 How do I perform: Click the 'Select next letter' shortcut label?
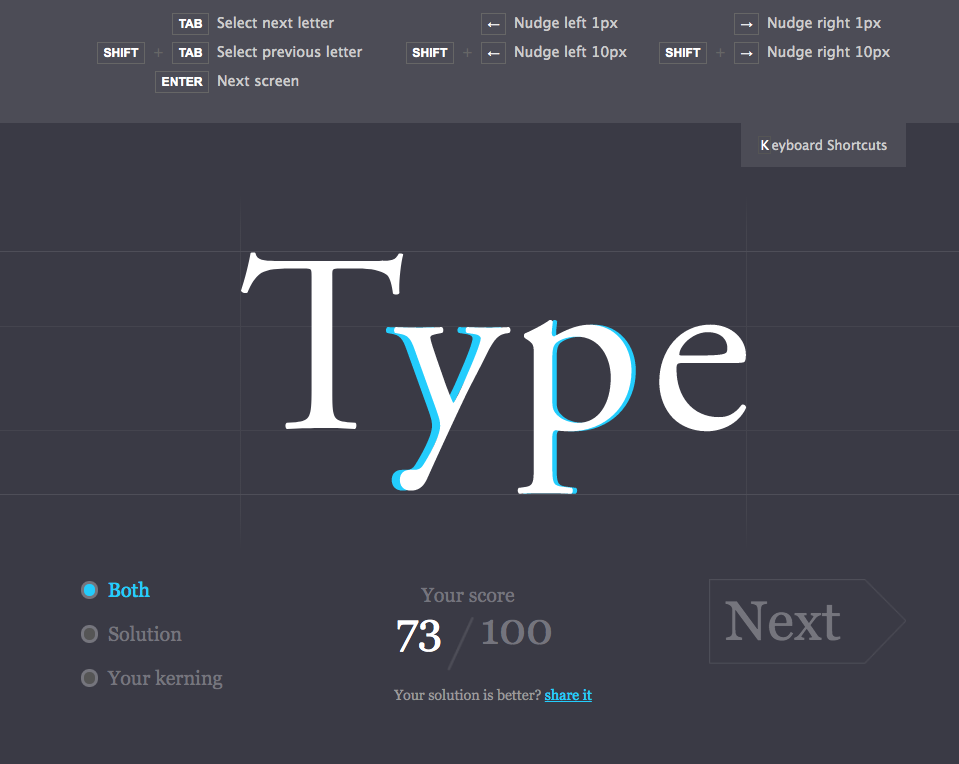tap(275, 23)
